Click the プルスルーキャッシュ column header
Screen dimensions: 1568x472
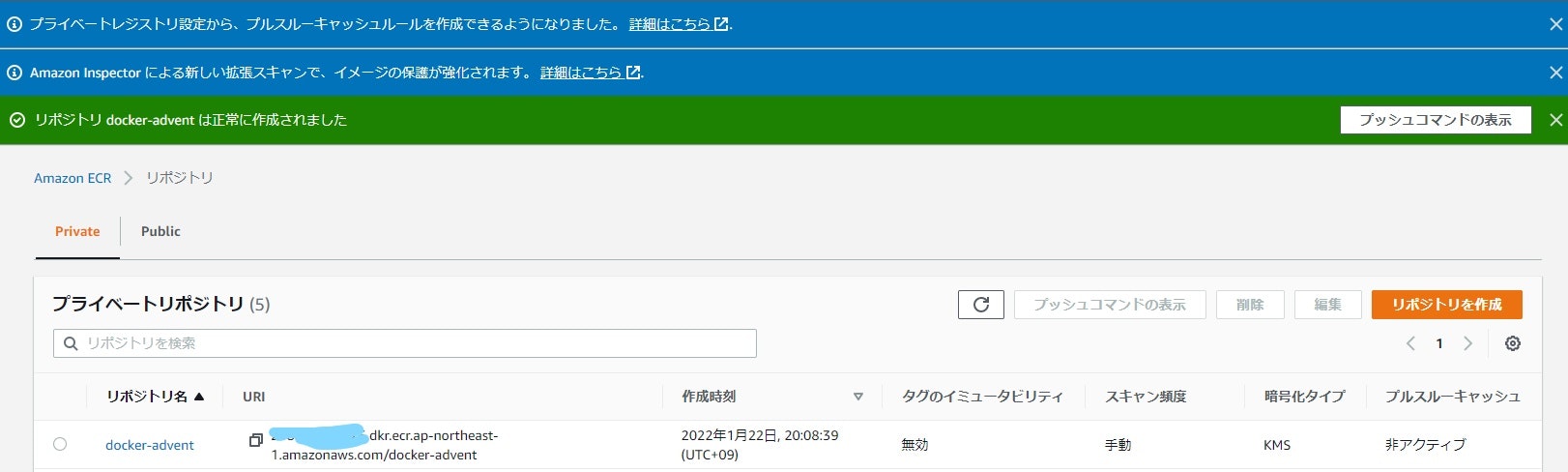(1452, 397)
